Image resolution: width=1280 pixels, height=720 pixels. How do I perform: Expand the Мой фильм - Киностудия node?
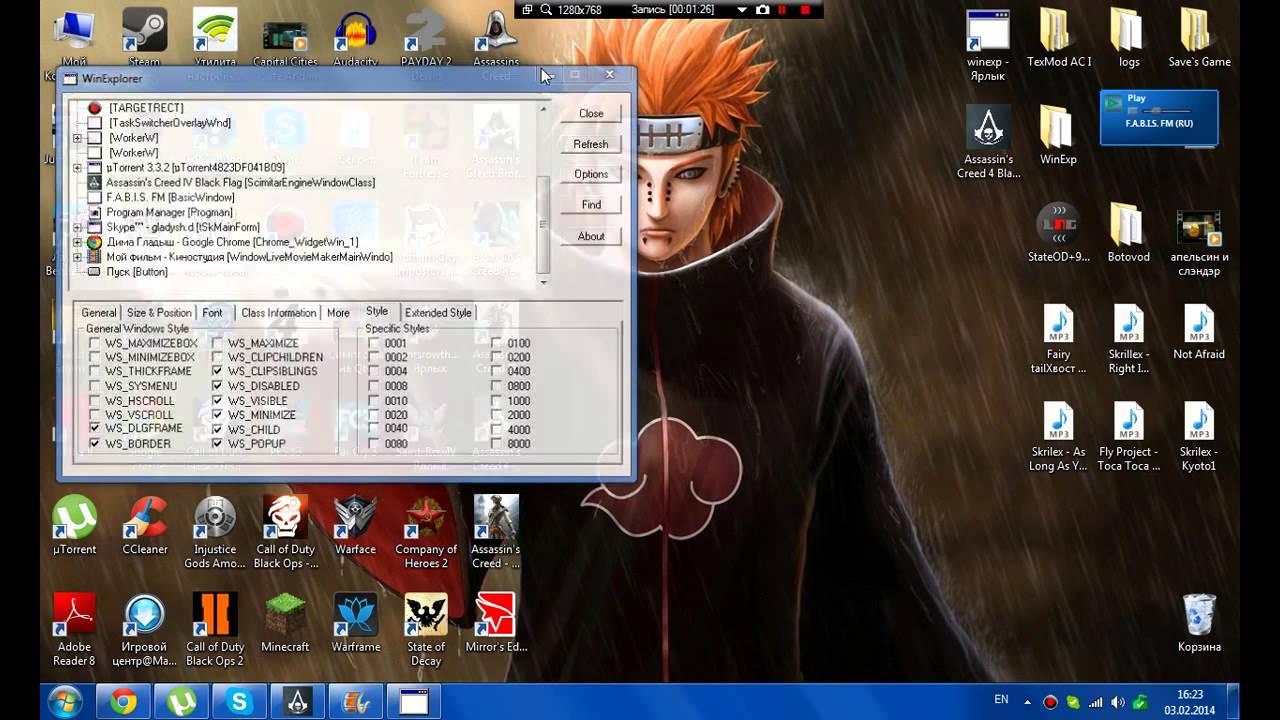click(78, 257)
